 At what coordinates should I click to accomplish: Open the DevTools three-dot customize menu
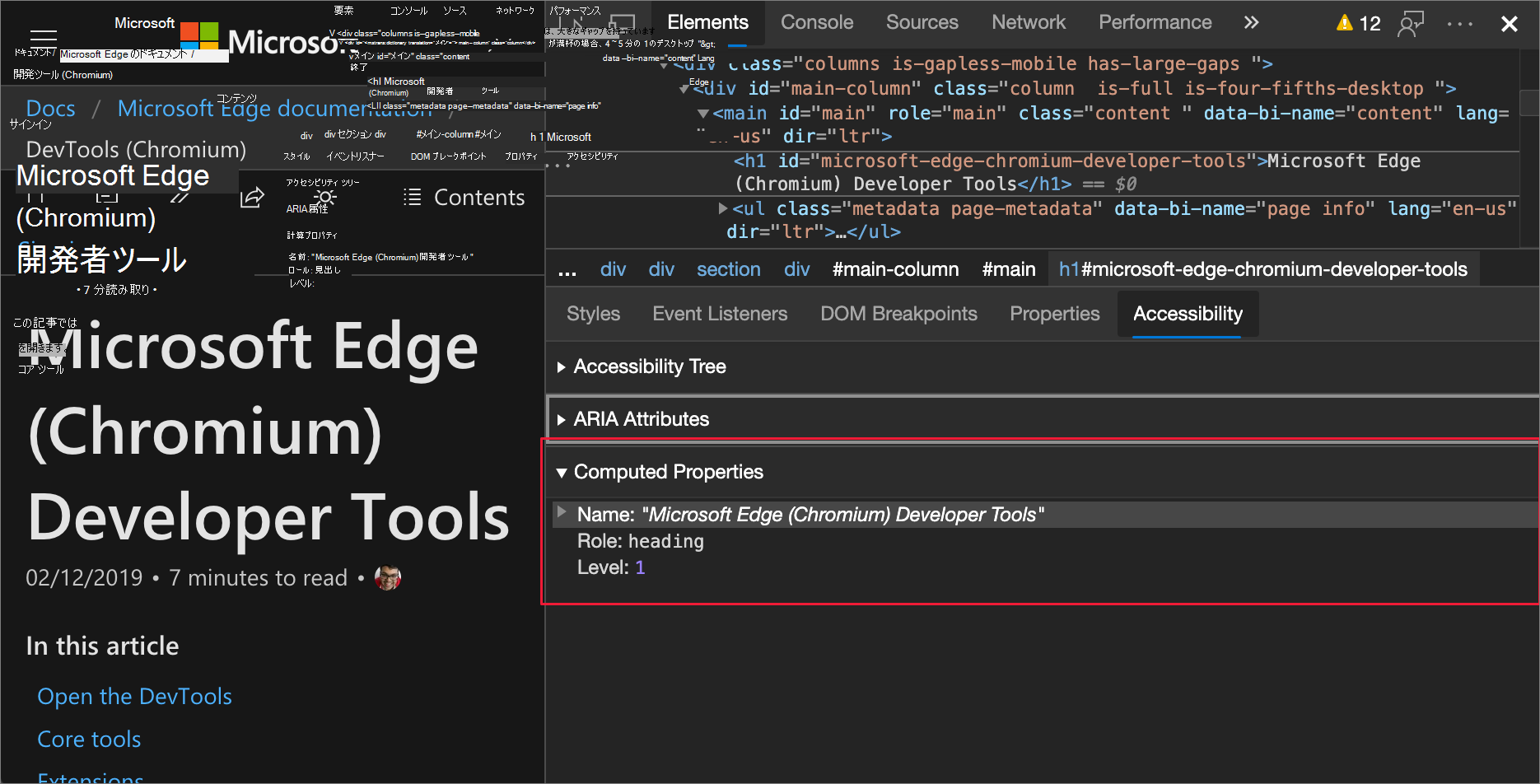click(1459, 23)
